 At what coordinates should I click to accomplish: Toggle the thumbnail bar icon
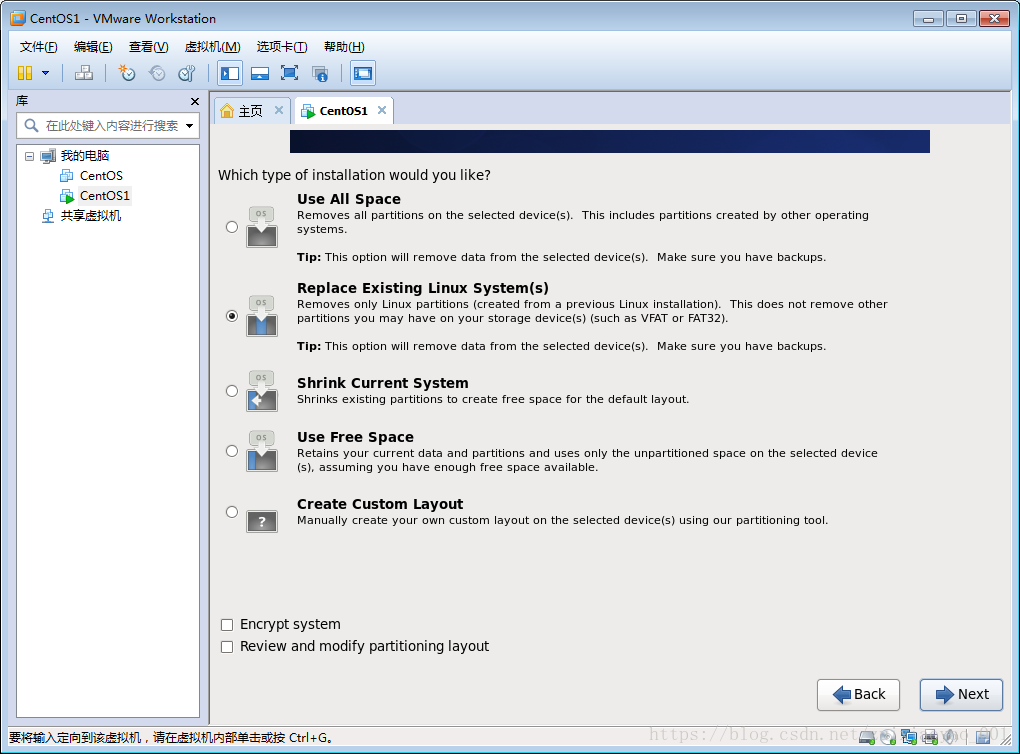point(260,73)
